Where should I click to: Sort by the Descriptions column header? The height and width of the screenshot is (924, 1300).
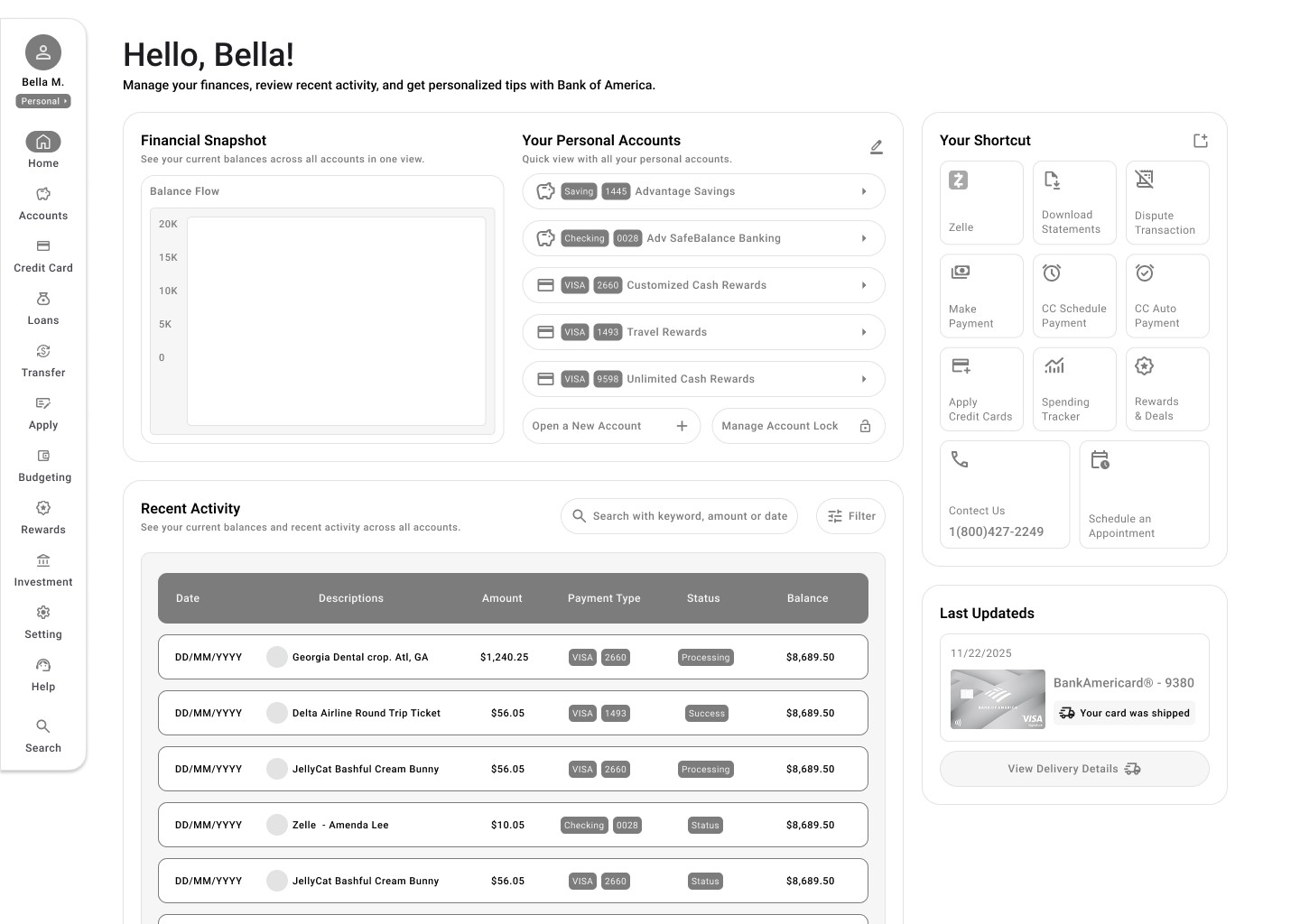coord(351,598)
